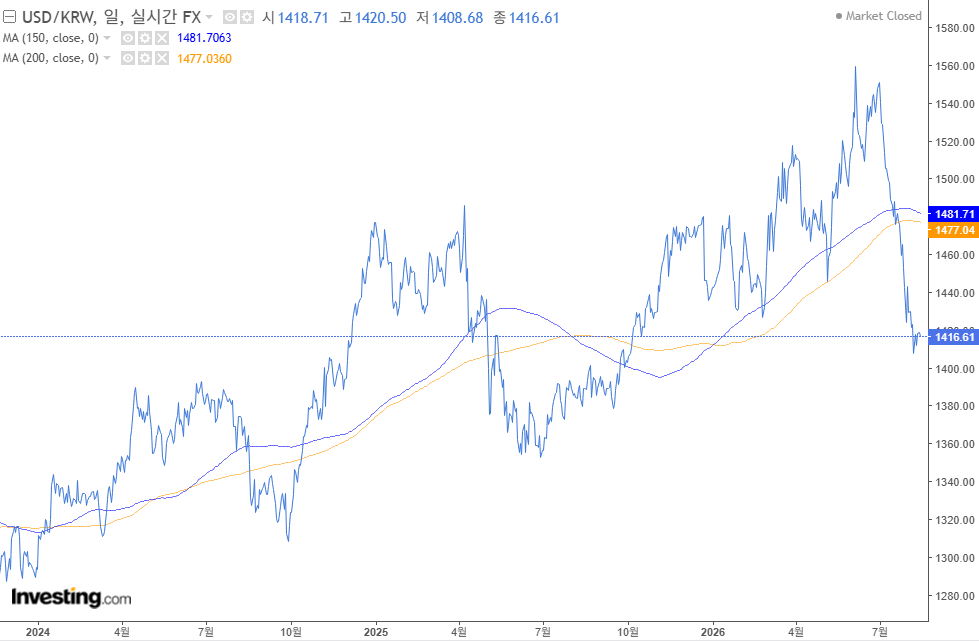Click the Market Closed status indicator
The width and height of the screenshot is (979, 641).
click(x=878, y=16)
